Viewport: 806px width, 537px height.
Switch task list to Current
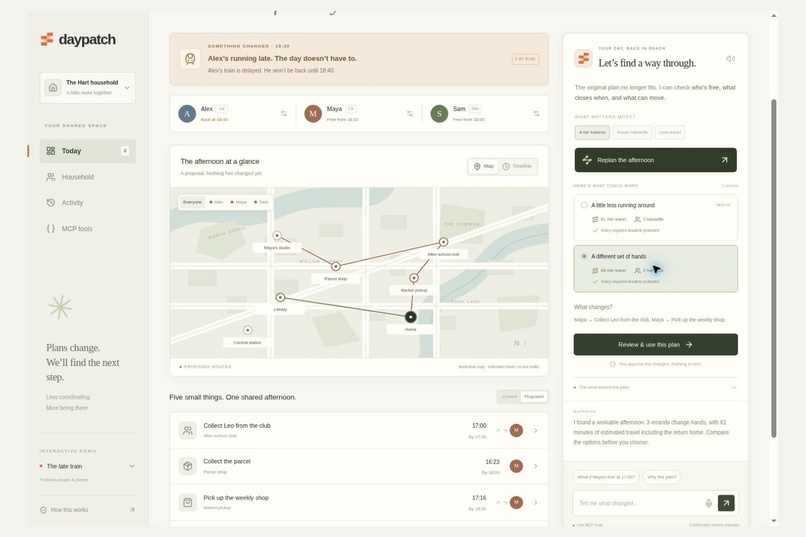tap(509, 397)
